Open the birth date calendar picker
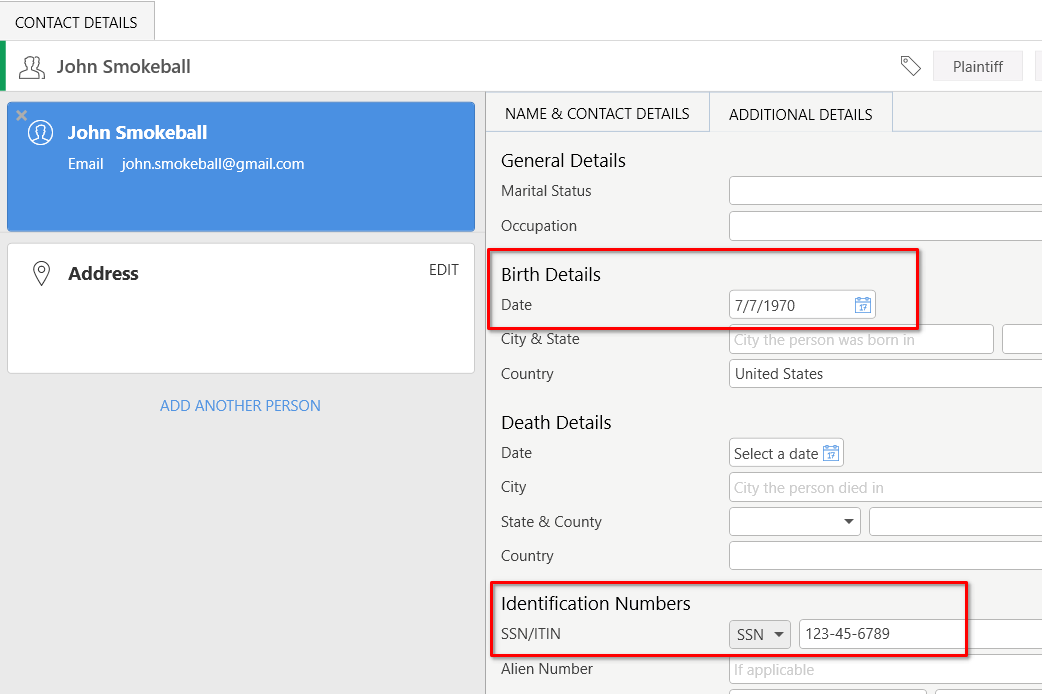 pyautogui.click(x=863, y=305)
